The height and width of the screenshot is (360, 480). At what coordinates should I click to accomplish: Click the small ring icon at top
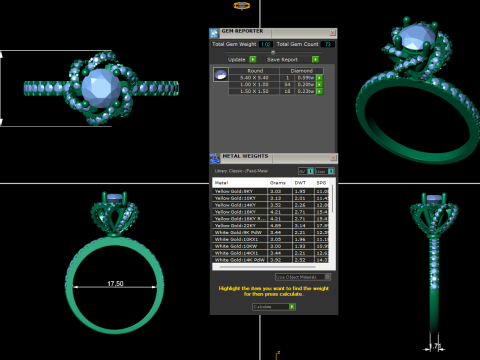(242, 5)
